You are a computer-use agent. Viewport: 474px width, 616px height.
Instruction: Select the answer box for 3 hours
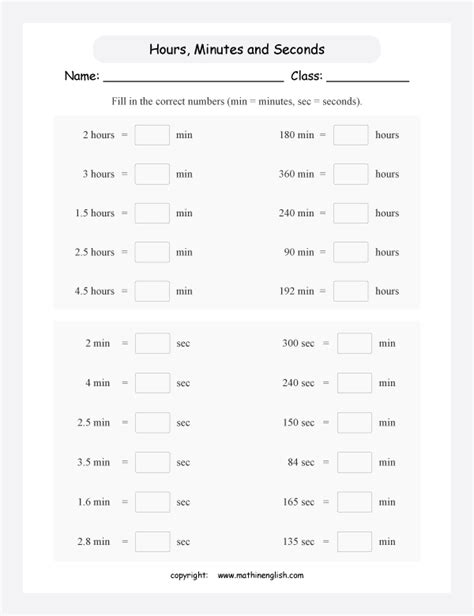pyautogui.click(x=152, y=174)
